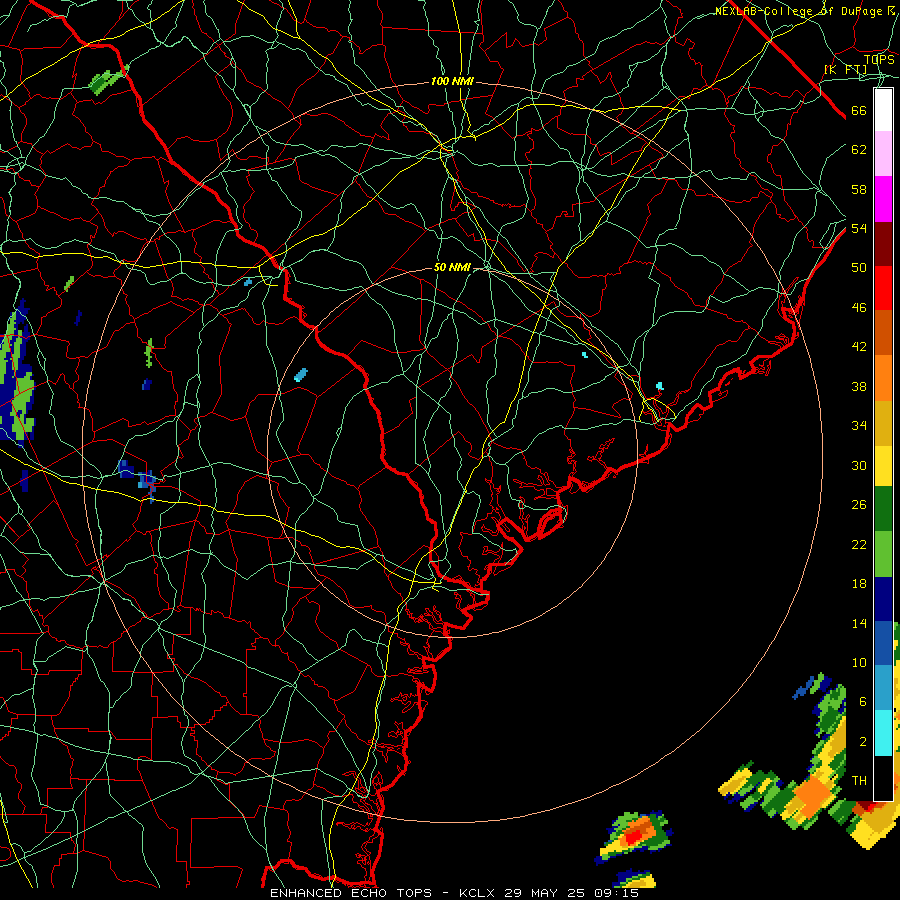Click the ENHANCED ECHO TOPS caption text
900x900 pixels.
(x=351, y=893)
